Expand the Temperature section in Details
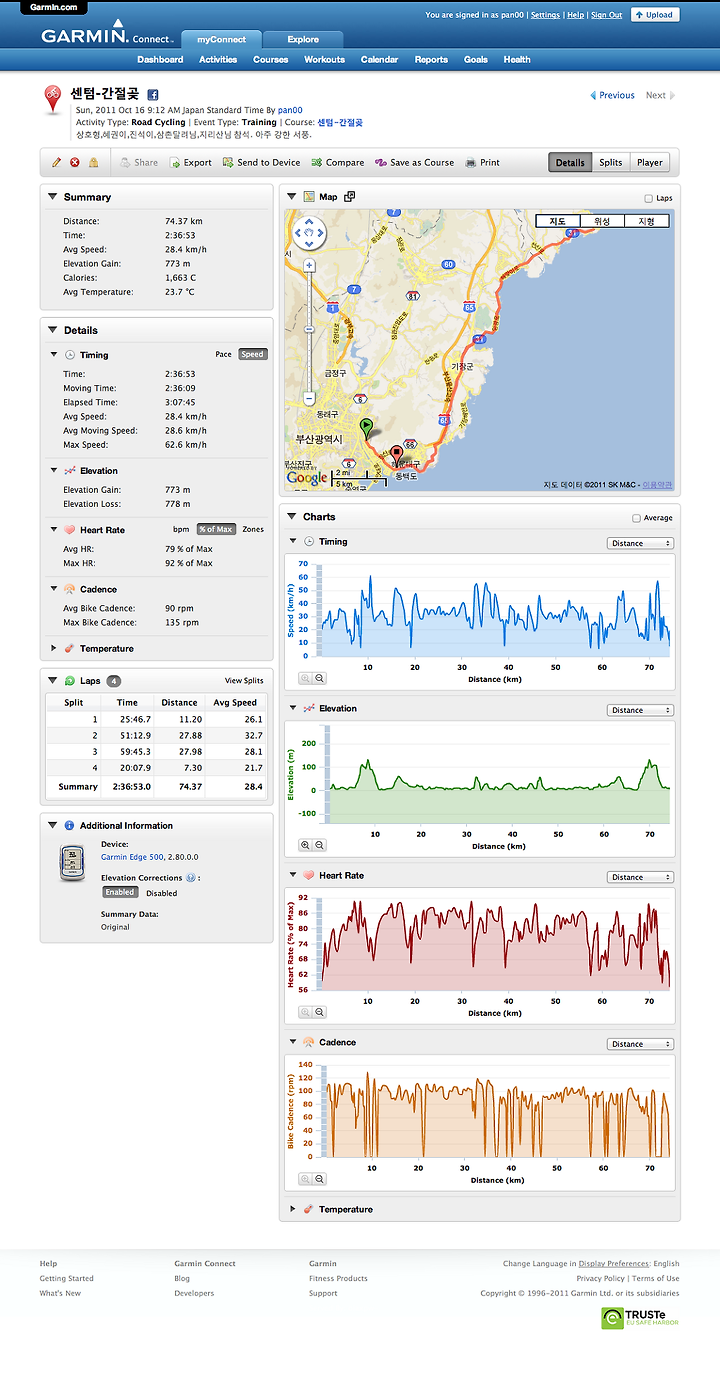720x1382 pixels. [x=54, y=648]
